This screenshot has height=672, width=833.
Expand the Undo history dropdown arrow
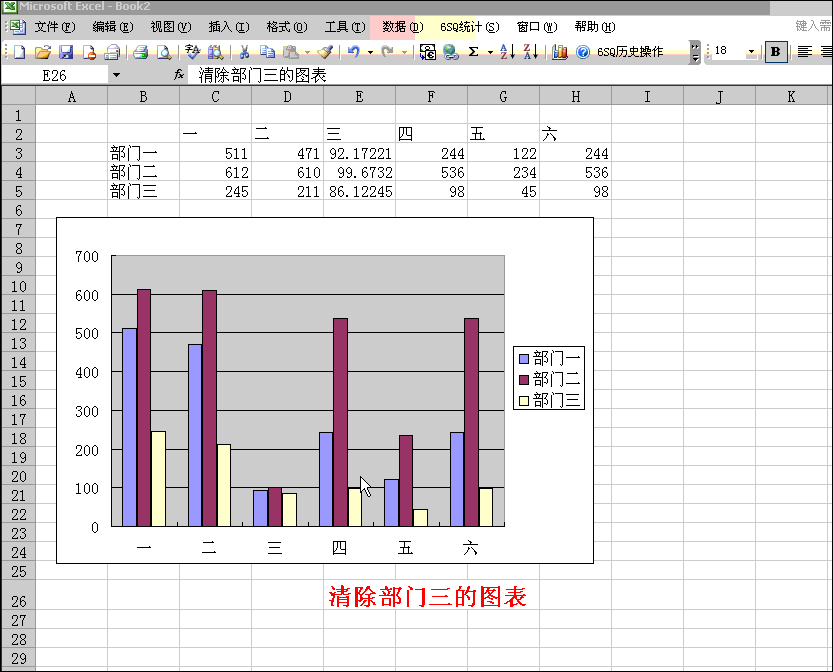tap(370, 52)
